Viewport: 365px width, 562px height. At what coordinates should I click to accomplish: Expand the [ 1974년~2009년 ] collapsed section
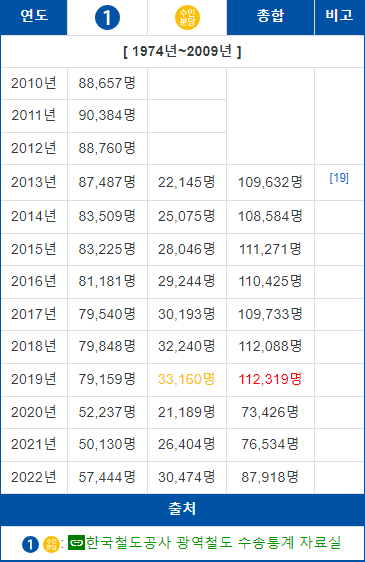[182, 52]
